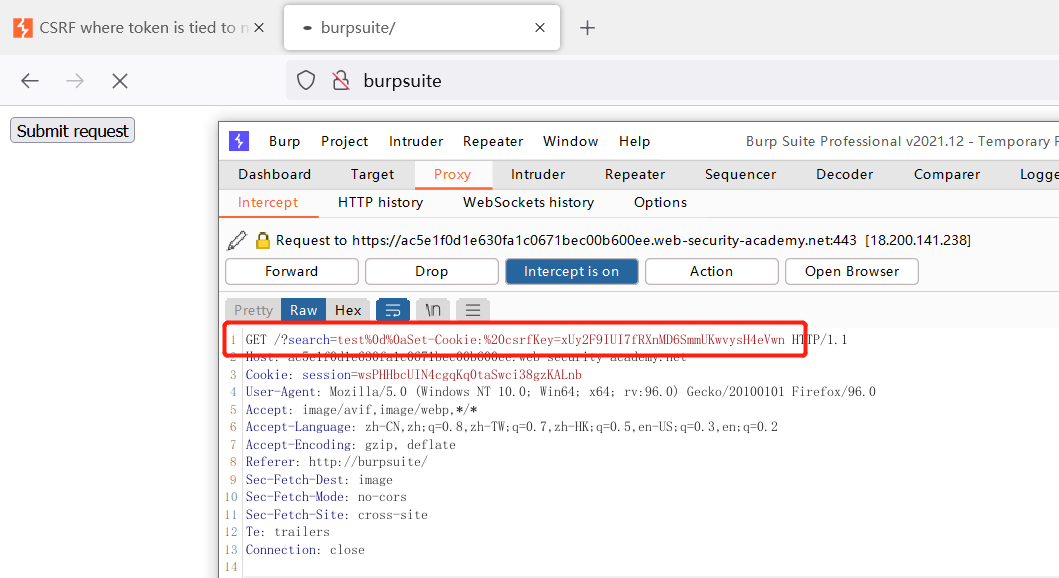1059x578 pixels.
Task: Open the Project menu
Action: pyautogui.click(x=344, y=141)
